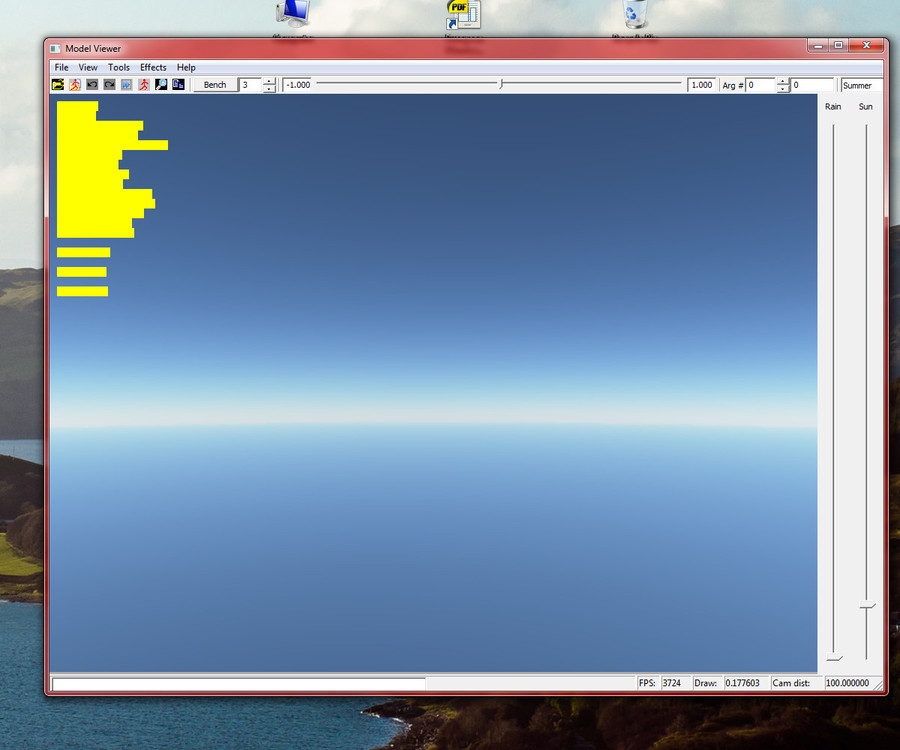This screenshot has width=900, height=750.
Task: Click inside the Cam dist value field
Action: click(850, 683)
